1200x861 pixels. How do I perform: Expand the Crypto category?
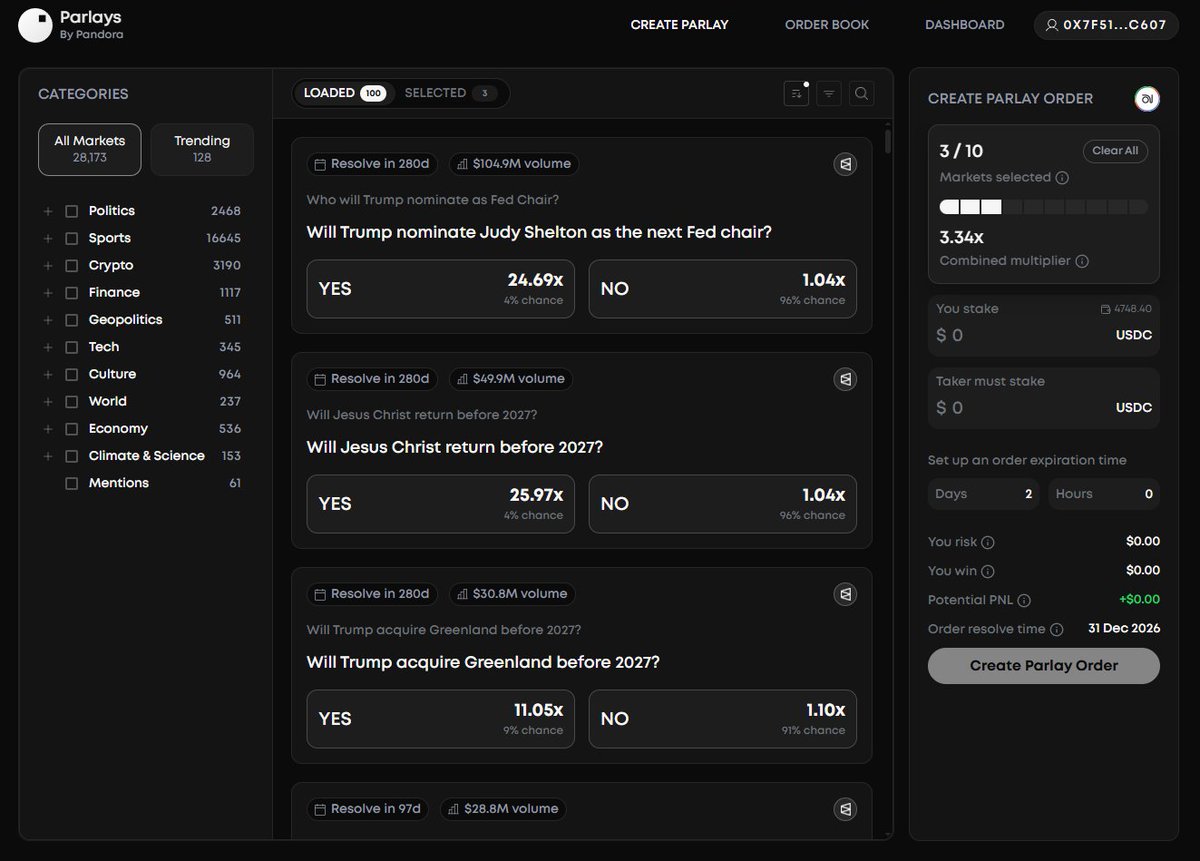[47, 266]
